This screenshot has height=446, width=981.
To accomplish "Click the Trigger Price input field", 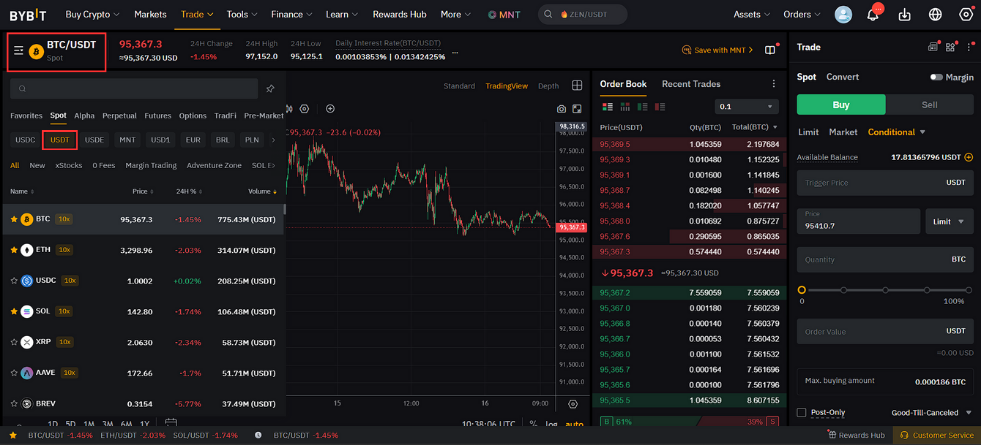I will (x=885, y=183).
